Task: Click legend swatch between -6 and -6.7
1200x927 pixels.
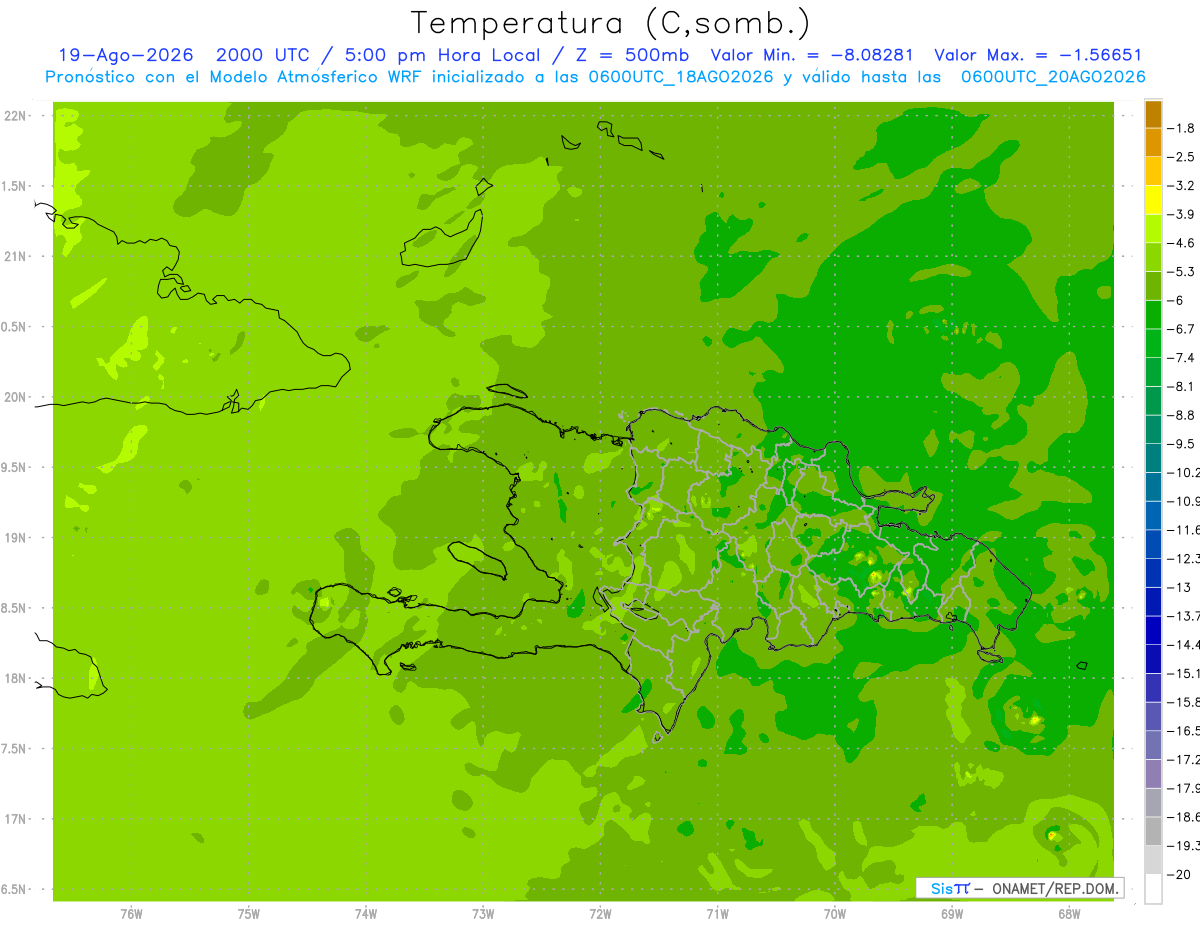Action: click(x=1153, y=314)
